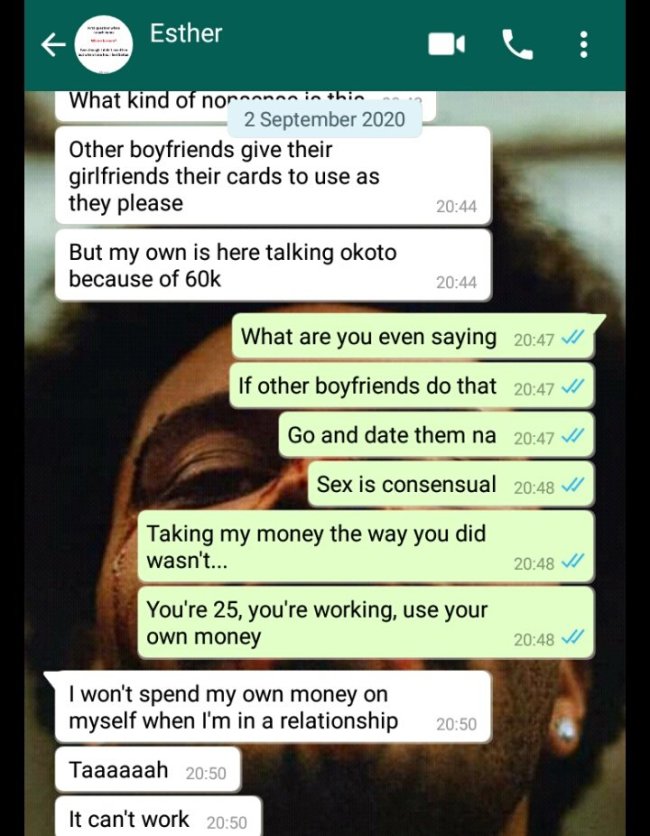Select the 'It can't work' message bubble

(158, 817)
